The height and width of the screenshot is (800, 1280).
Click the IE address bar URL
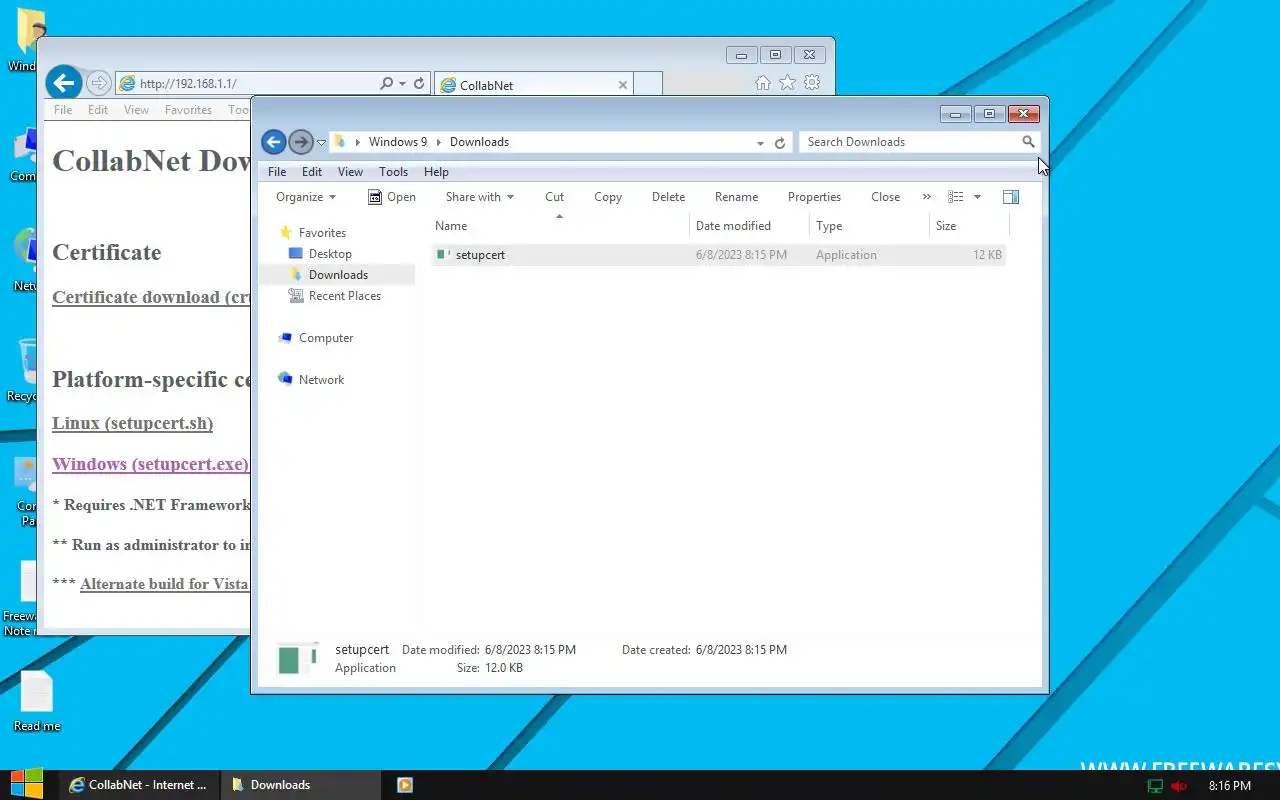coord(188,84)
